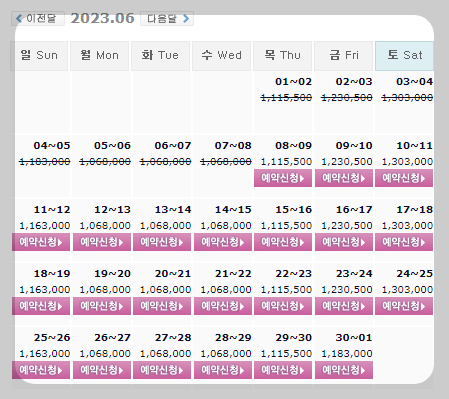Viewport: 449px width, 399px height.
Task: Select the 토 Sat column header
Action: [x=404, y=56]
